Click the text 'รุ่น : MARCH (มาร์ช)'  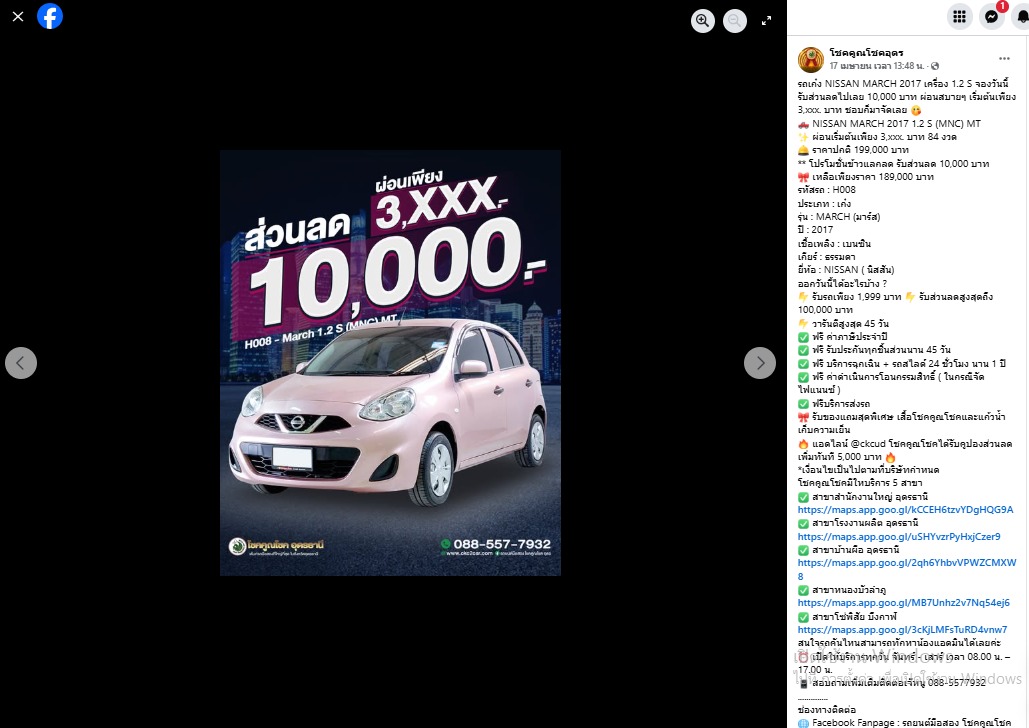point(839,217)
